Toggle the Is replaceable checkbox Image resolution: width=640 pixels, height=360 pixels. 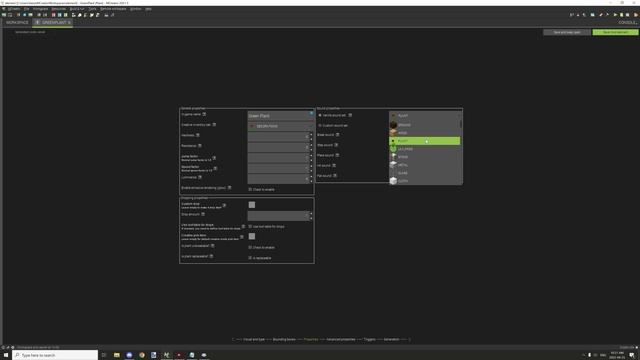click(x=250, y=258)
